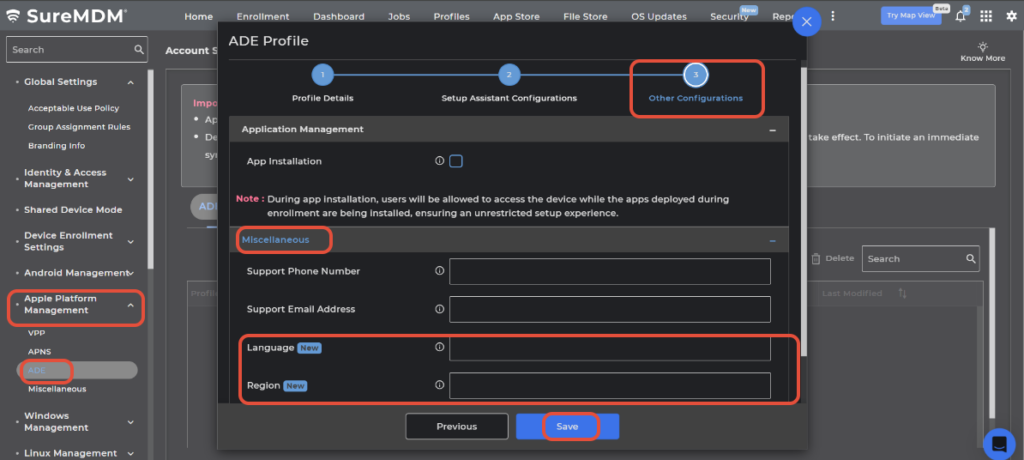Collapse the Application Management section
Screen dimensions: 1024x460
click(x=772, y=130)
